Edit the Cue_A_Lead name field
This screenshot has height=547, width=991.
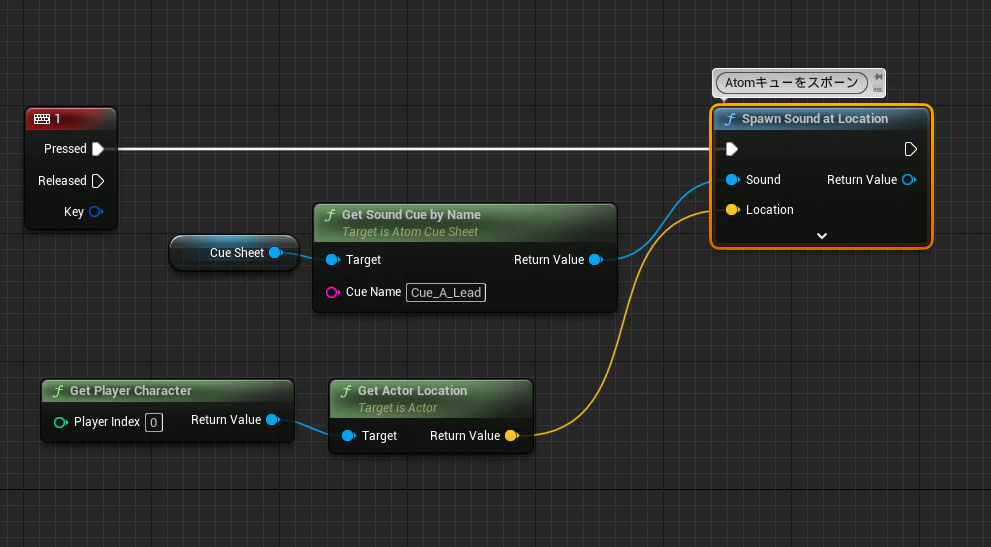[446, 293]
